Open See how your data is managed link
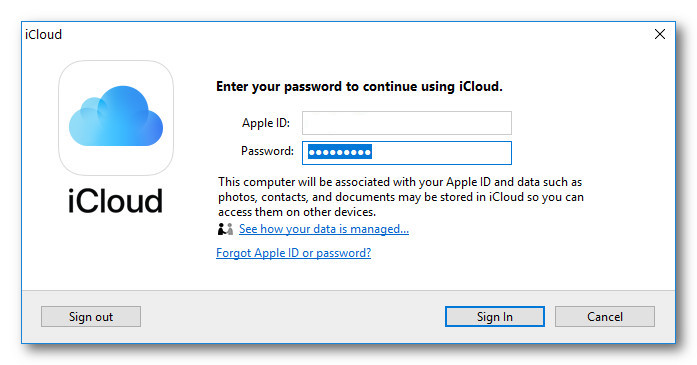 coord(324,229)
